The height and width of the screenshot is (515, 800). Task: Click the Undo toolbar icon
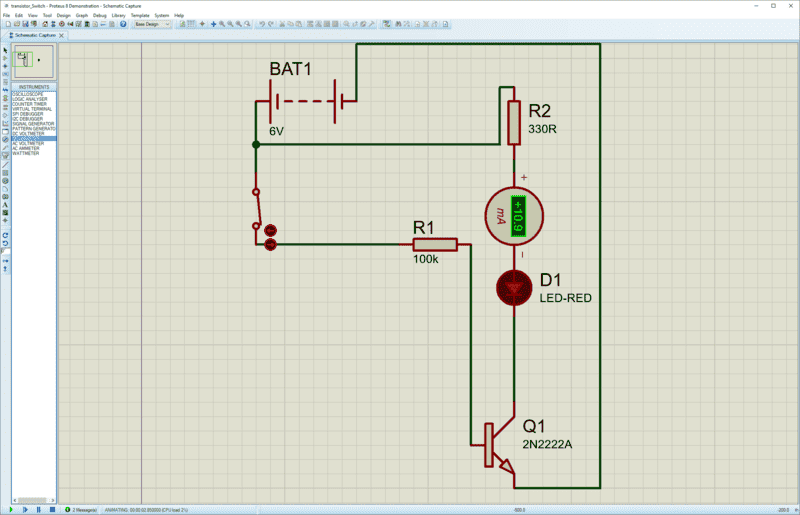262,24
